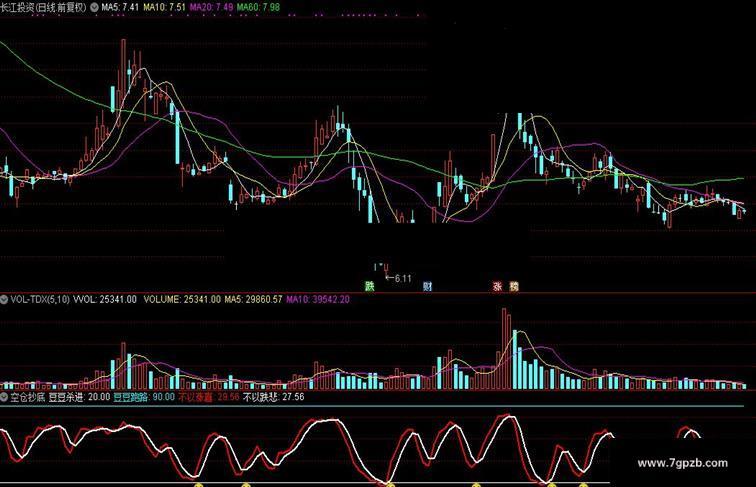Screen dimensions: 756x487
Task: Click the 豆豆杀进: 20.00 label
Action: [x=79, y=397]
